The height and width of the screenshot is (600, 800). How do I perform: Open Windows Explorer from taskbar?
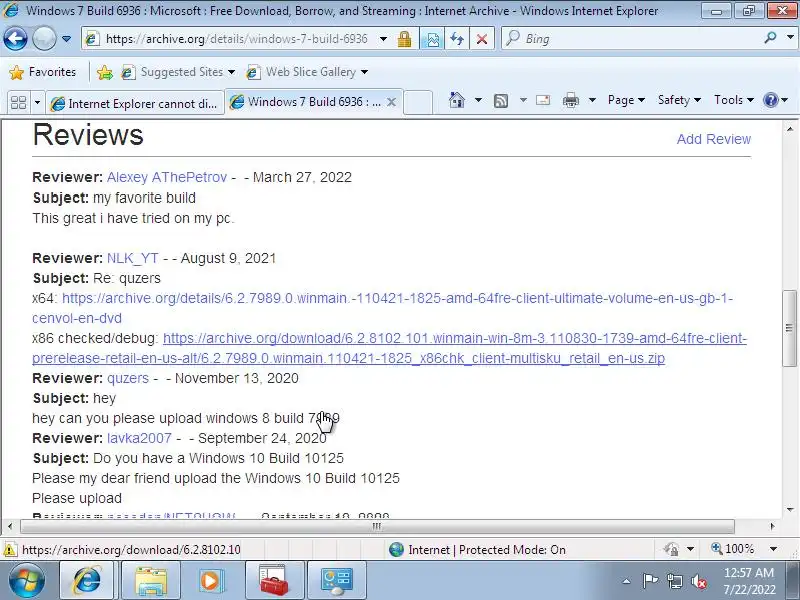[150, 580]
